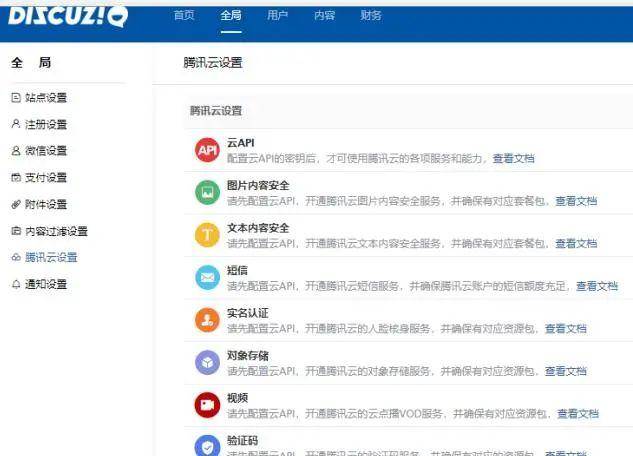Screen dimensions: 633x456
Task: Open 查看文档 link for 短信
Action: pyautogui.click(x=597, y=286)
